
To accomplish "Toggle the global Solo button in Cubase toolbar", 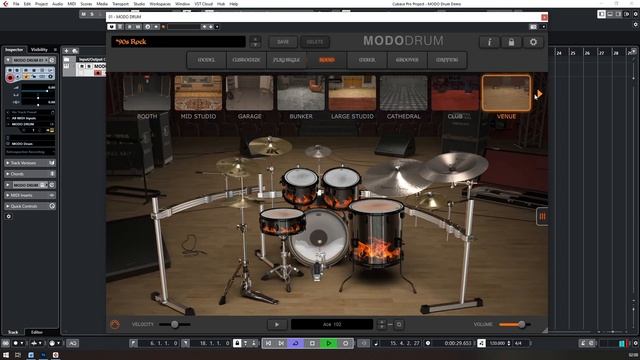I will pyautogui.click(x=92, y=14).
